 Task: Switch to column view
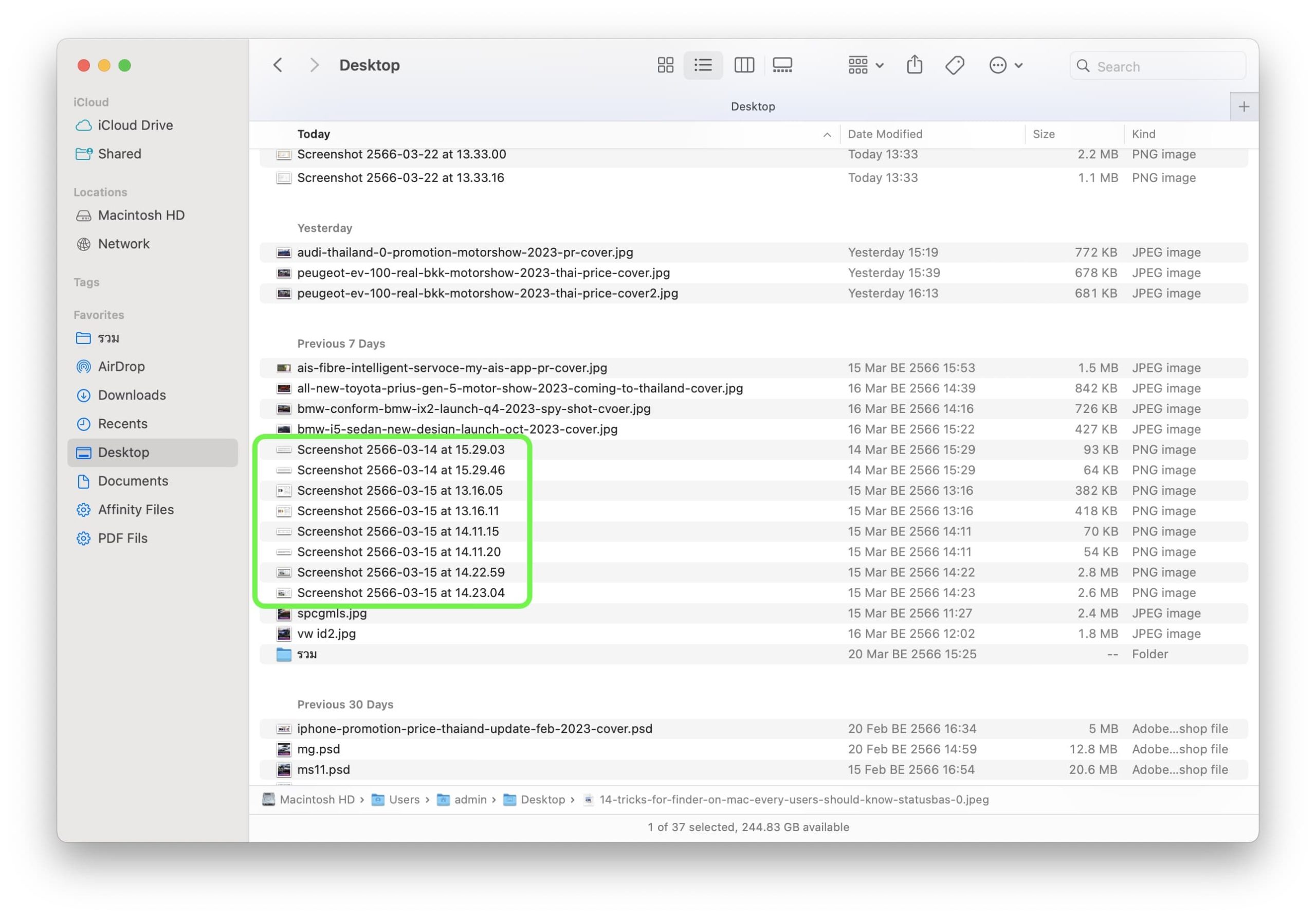(743, 65)
